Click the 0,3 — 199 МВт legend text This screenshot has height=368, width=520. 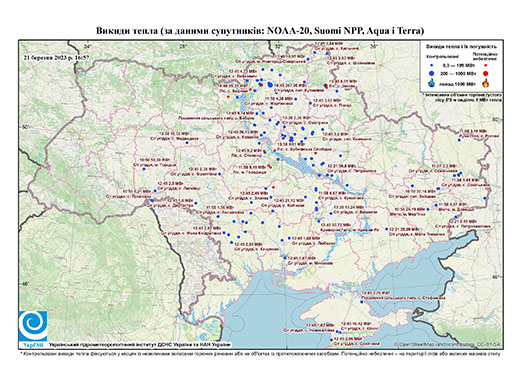(458, 66)
